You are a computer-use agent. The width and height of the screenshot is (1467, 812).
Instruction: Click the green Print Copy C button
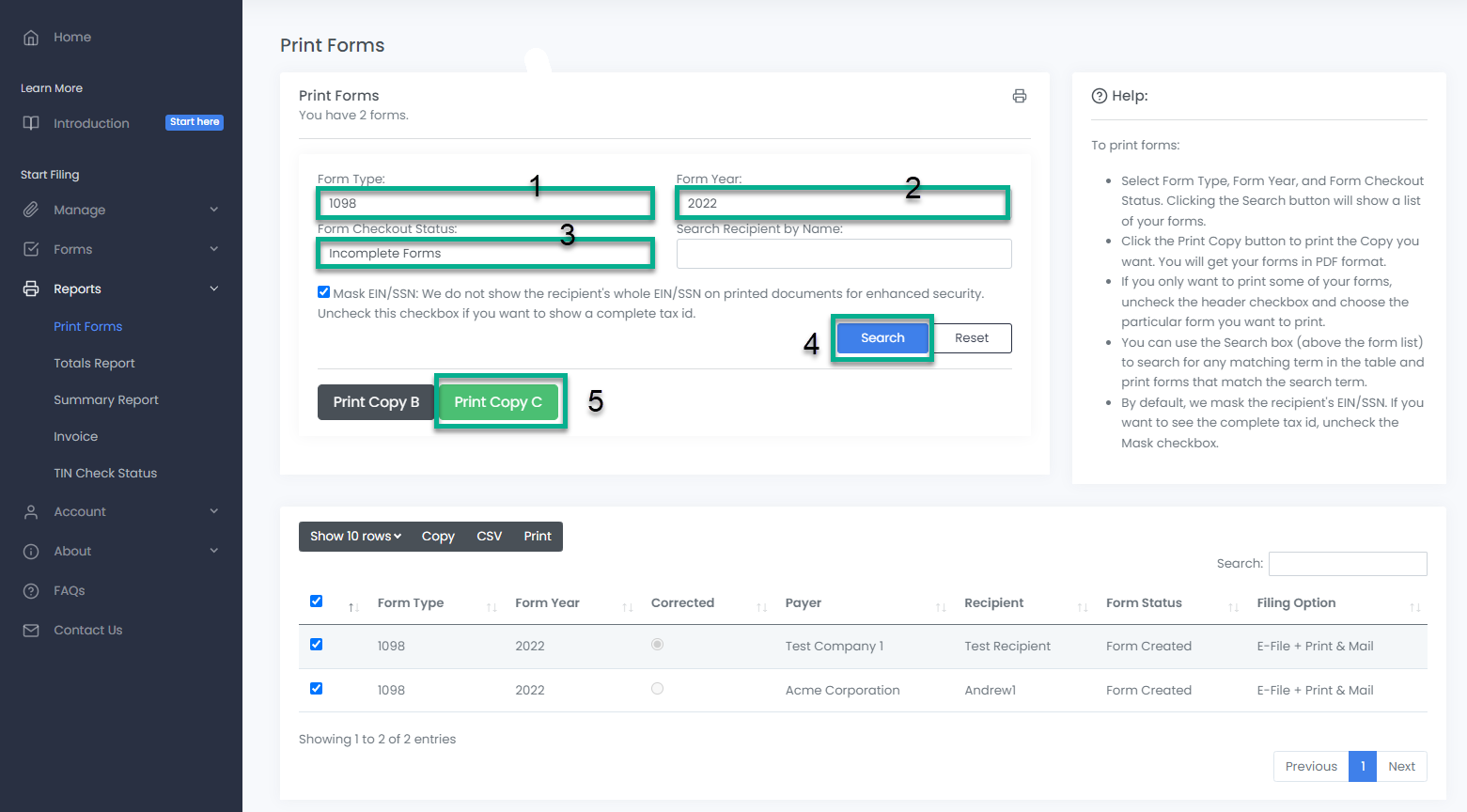pos(498,402)
